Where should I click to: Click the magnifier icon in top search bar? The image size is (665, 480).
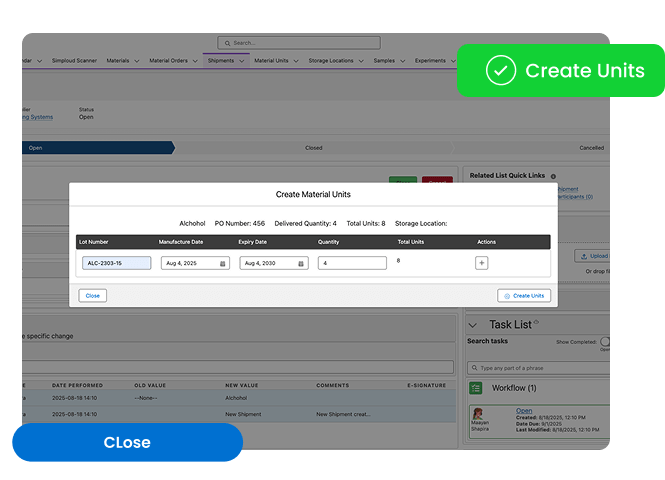pos(227,43)
